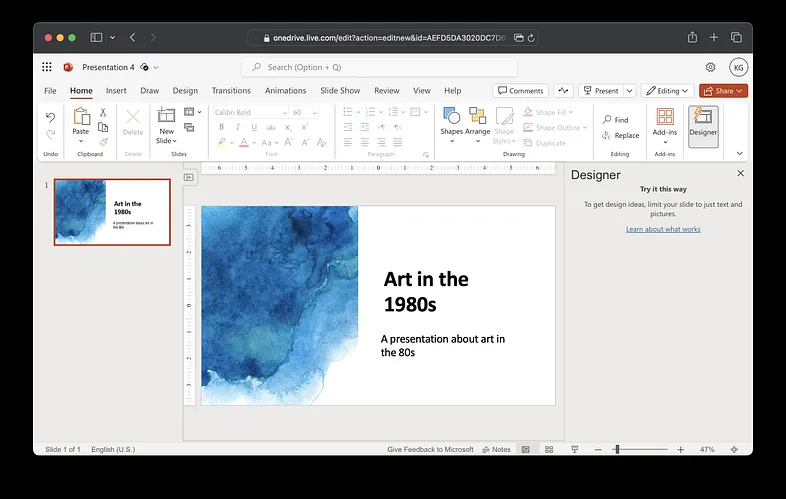Toggle Normal view in the status bar
The image size is (786, 499).
click(525, 450)
